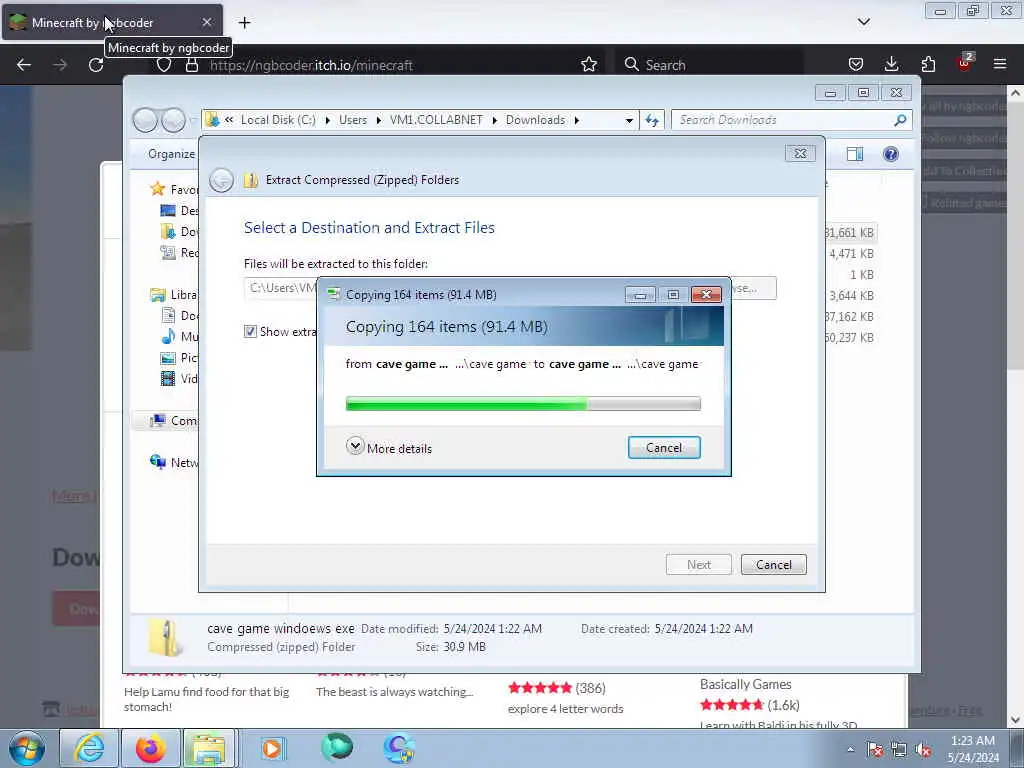Image resolution: width=1024 pixels, height=768 pixels.
Task: Open the Firefox application menu
Action: 1000,65
